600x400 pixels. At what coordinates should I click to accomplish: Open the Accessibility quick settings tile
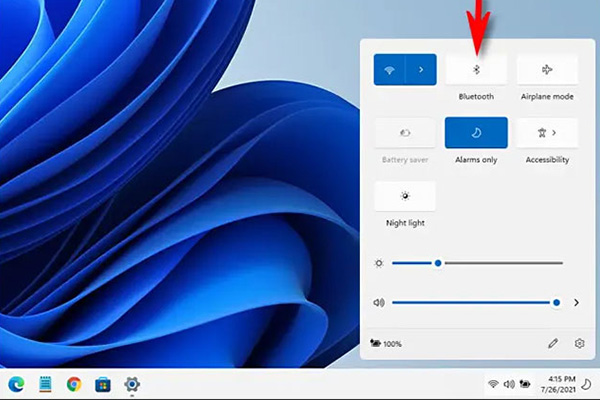point(547,133)
